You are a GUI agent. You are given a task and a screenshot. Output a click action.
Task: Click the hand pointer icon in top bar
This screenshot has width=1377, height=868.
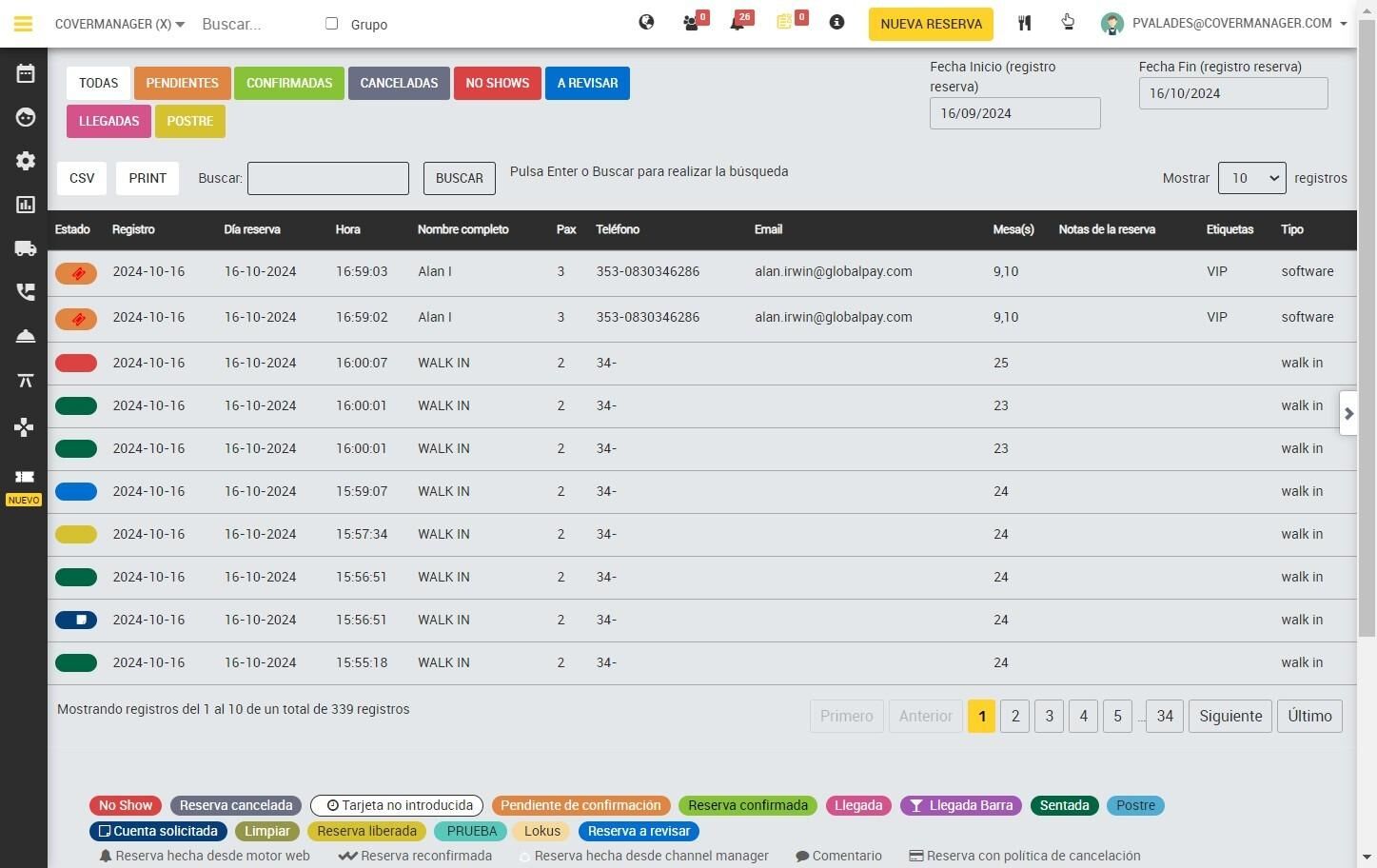click(x=1068, y=23)
